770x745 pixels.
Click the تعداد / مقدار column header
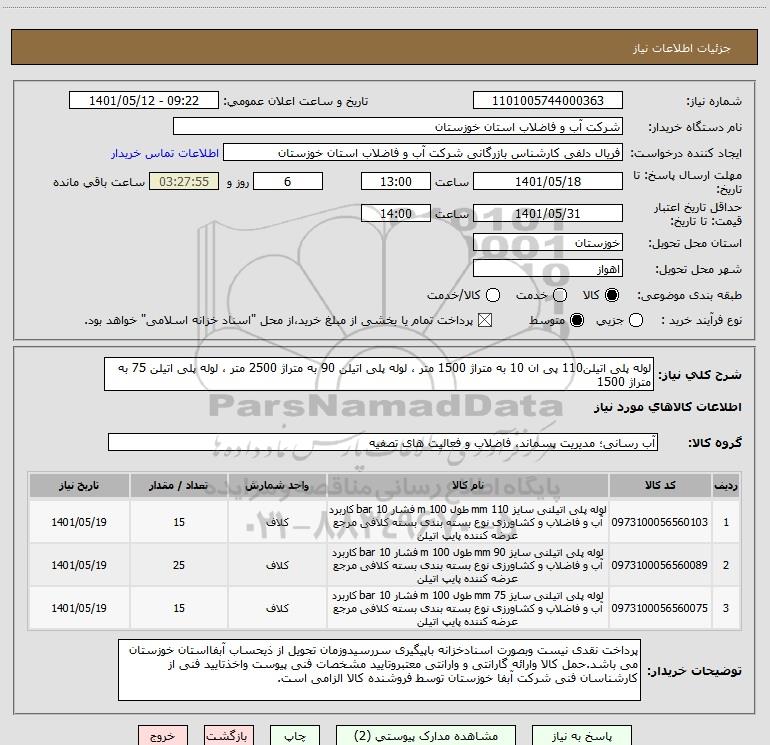pyautogui.click(x=179, y=485)
